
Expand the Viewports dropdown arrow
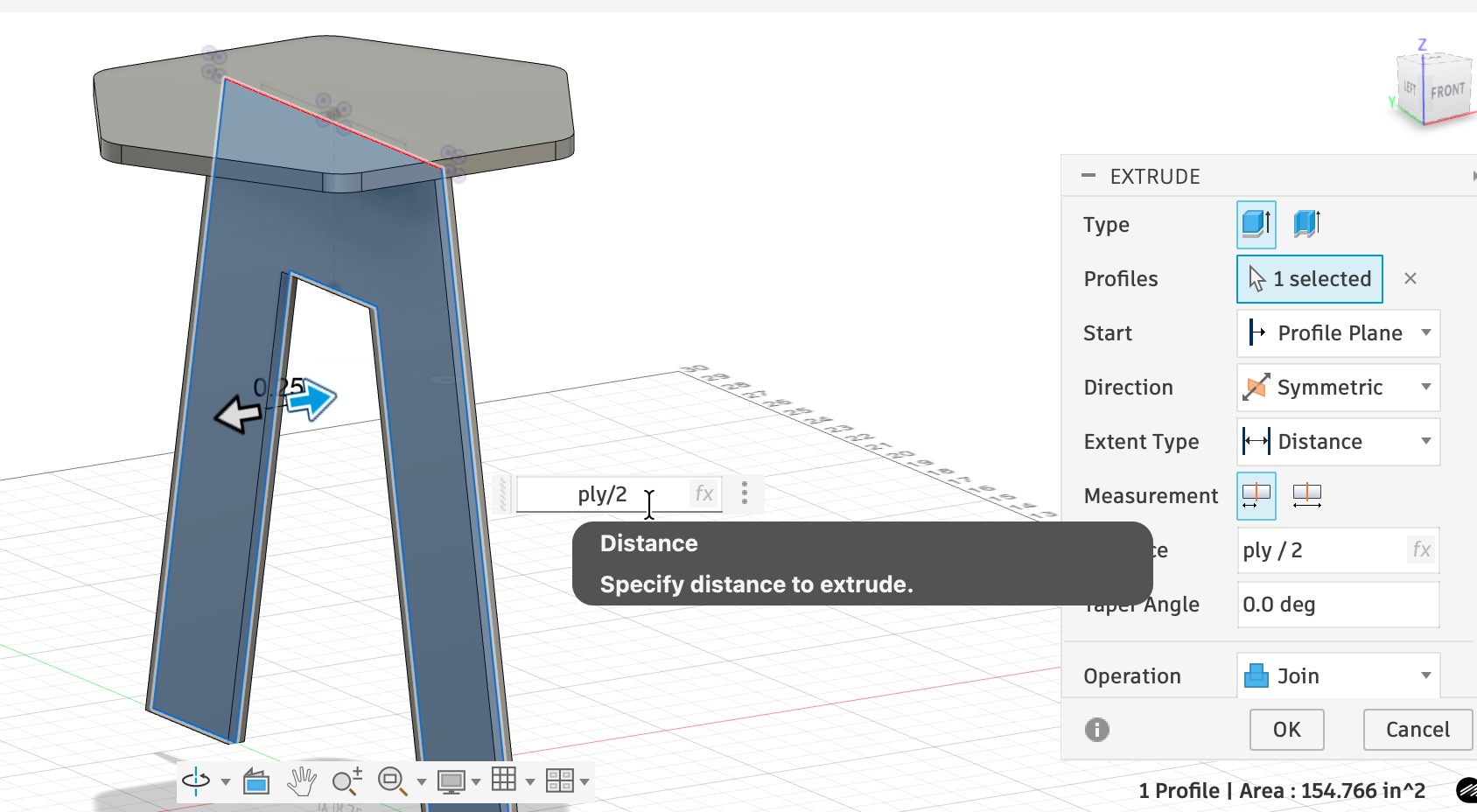[584, 781]
